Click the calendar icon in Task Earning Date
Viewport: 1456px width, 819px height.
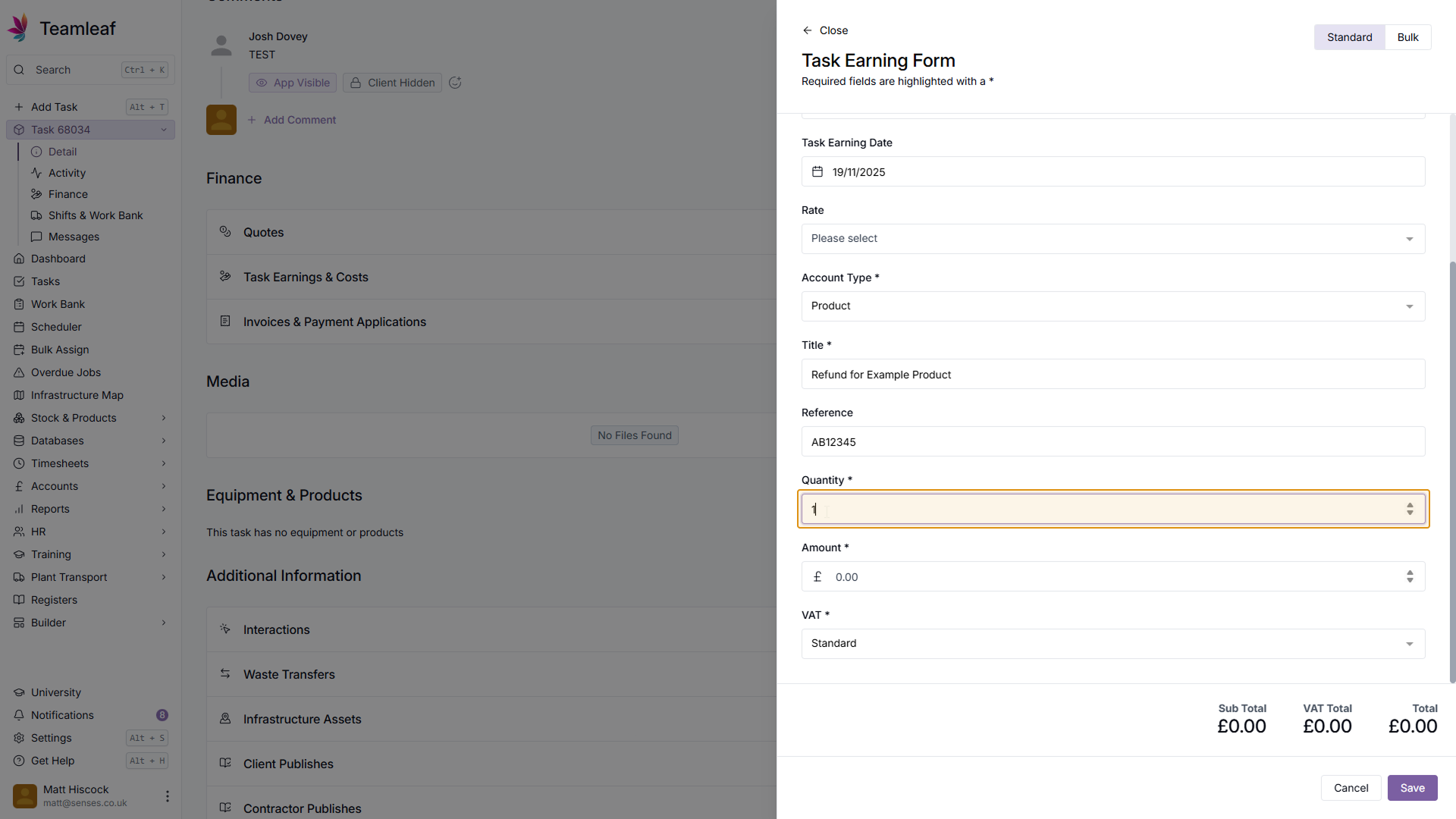817,172
